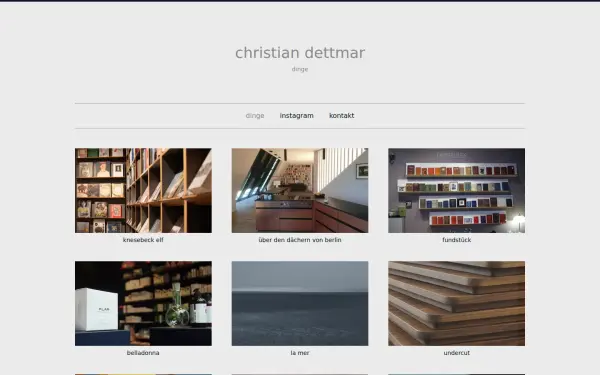This screenshot has height=375, width=600.
Task: Click the über den dächern von berlin caption
Action: pos(300,240)
